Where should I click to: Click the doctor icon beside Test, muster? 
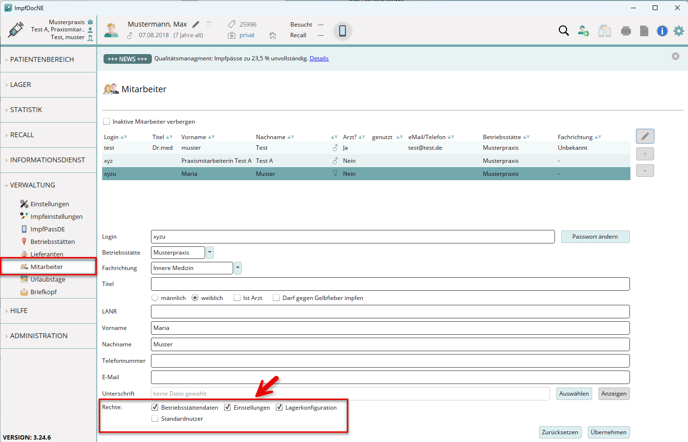pyautogui.click(x=90, y=37)
